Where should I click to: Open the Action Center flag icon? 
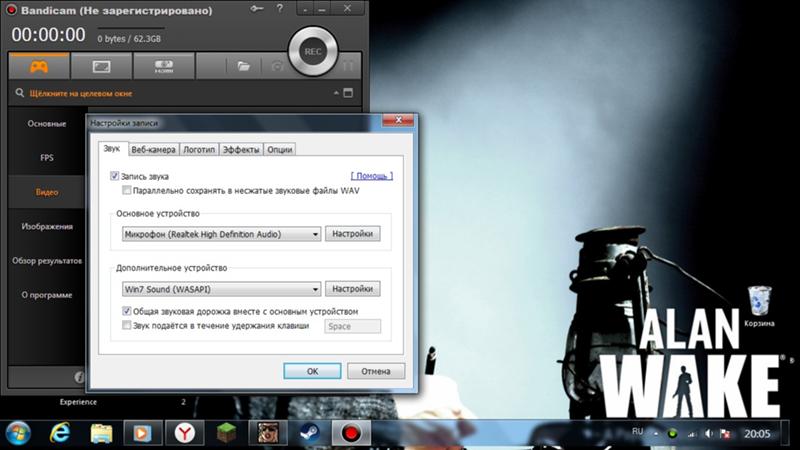point(725,434)
